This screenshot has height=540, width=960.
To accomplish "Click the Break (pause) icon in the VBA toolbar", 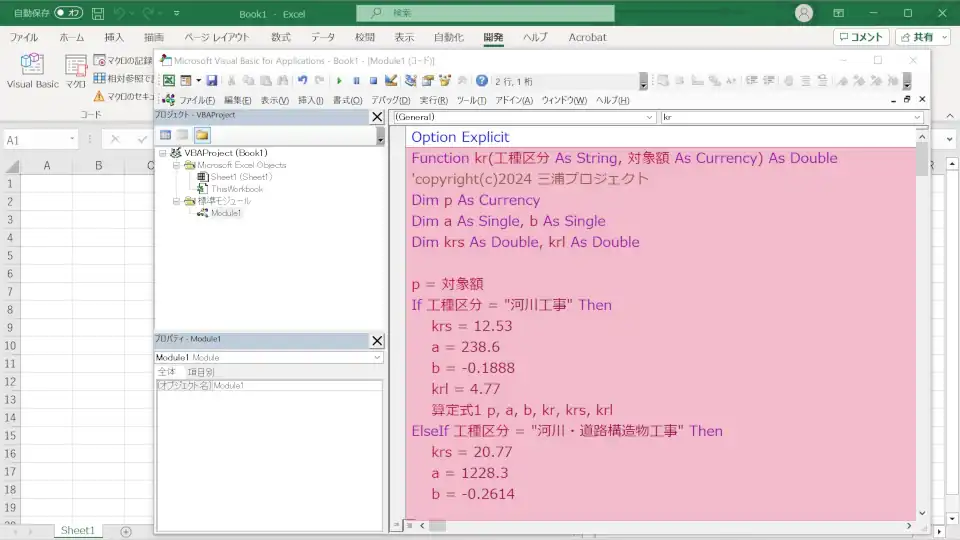I will (356, 81).
